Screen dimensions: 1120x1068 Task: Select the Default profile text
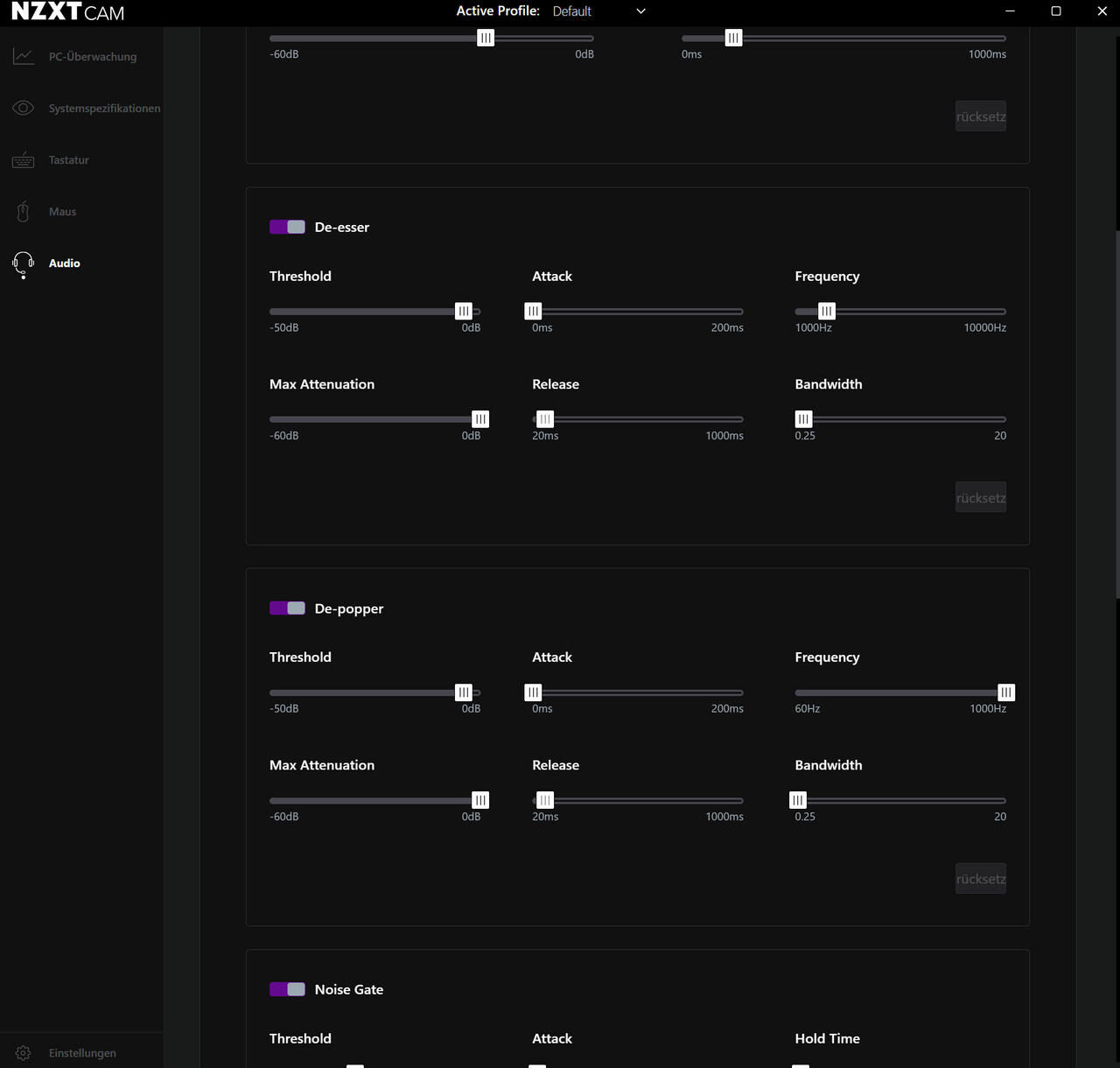coord(572,11)
